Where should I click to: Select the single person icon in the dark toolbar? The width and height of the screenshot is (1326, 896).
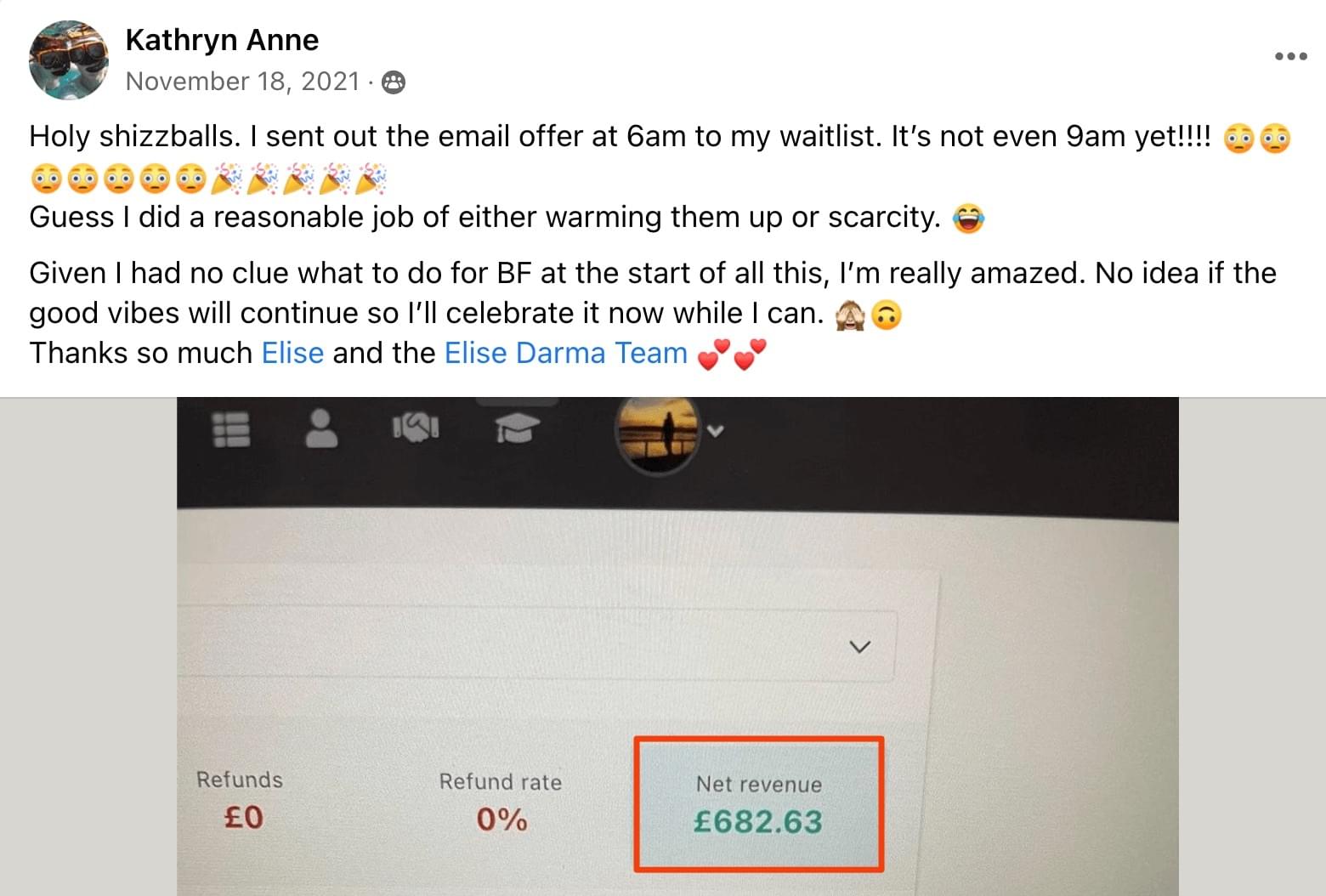pyautogui.click(x=321, y=428)
